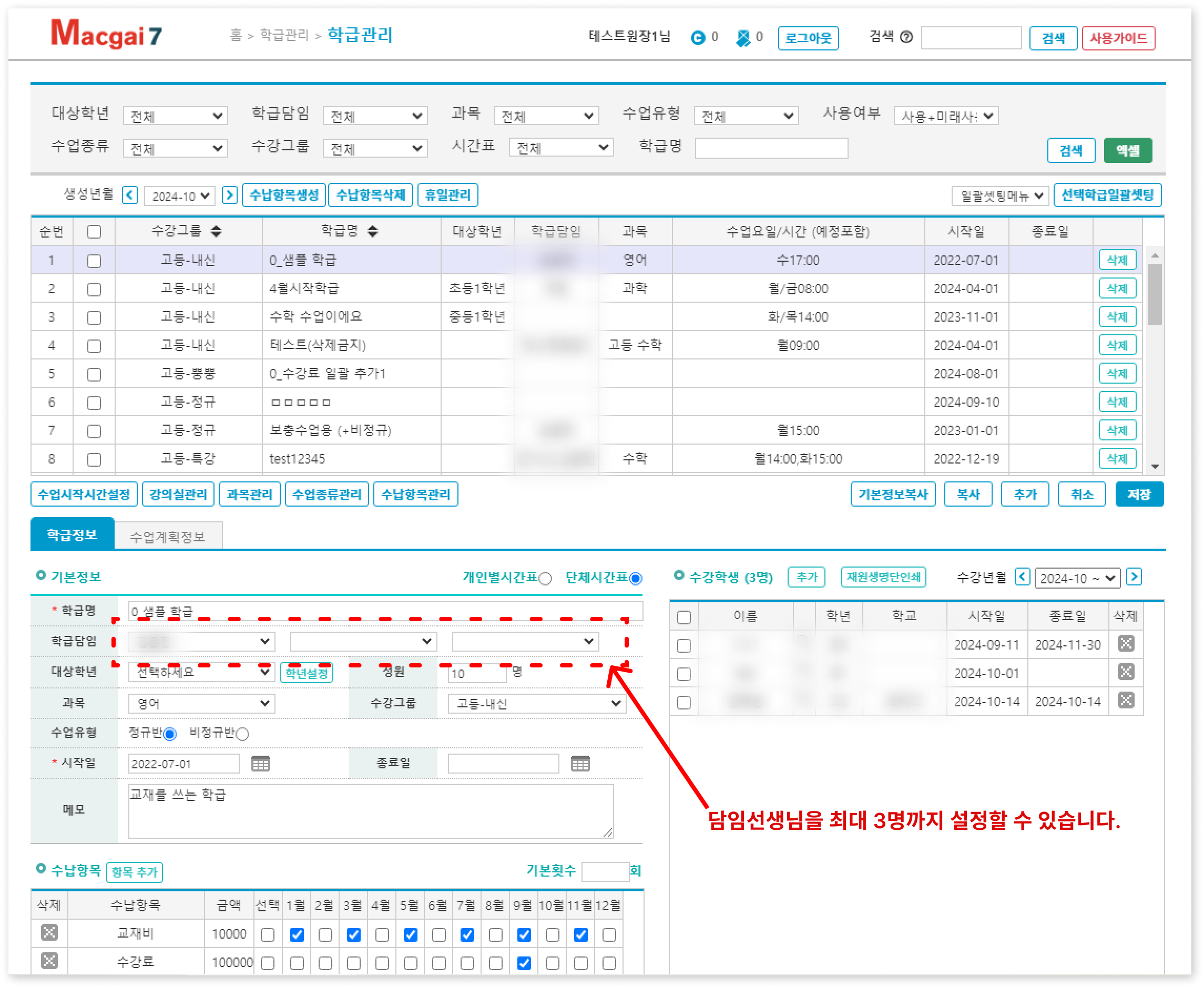Click next month arrow next to 2024-10
The width and height of the screenshot is (1204, 988).
click(229, 195)
